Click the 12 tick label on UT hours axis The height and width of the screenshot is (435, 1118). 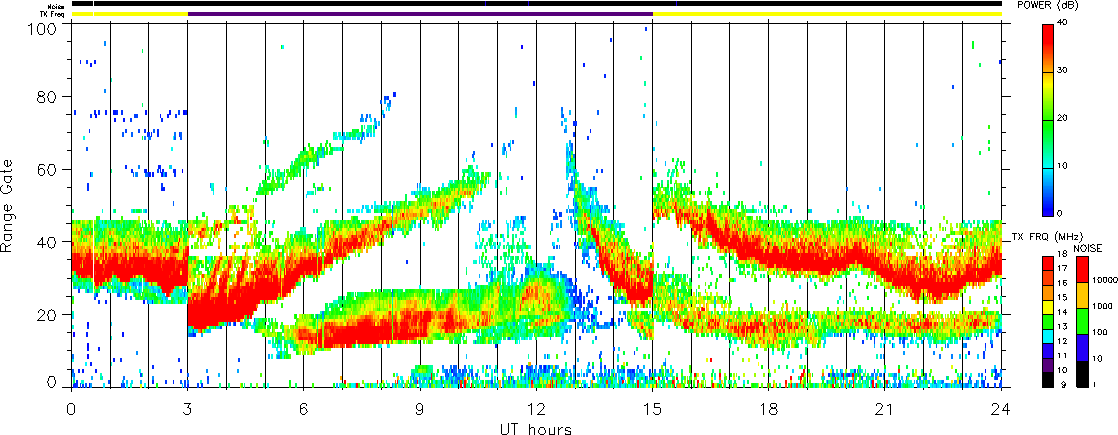pos(536,409)
